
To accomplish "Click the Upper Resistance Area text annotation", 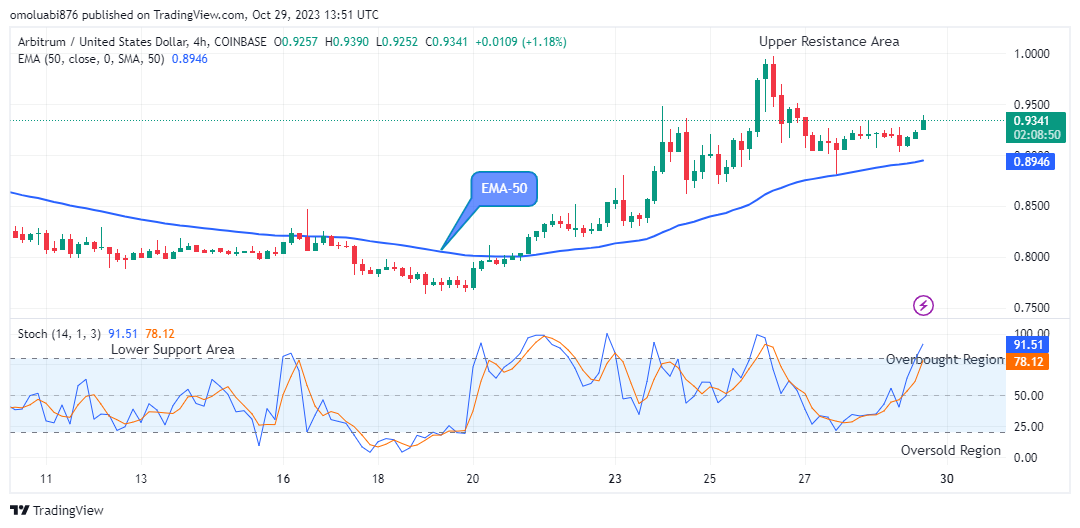I will coord(828,41).
